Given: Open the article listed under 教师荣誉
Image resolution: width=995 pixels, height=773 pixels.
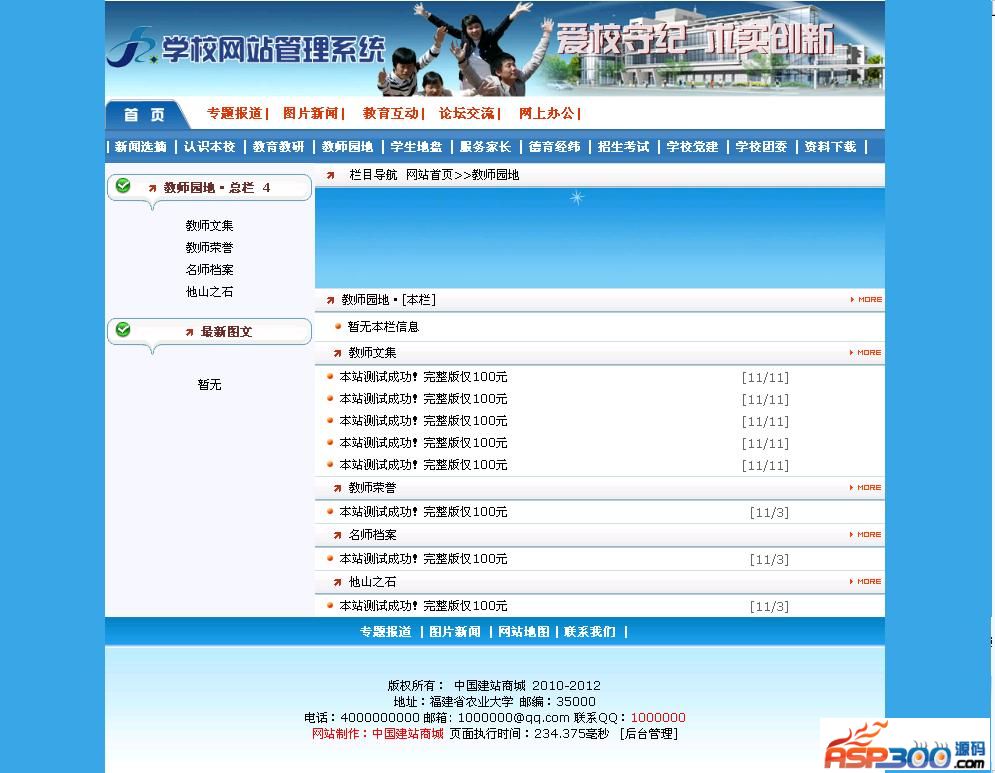Looking at the screenshot, I should 423,512.
